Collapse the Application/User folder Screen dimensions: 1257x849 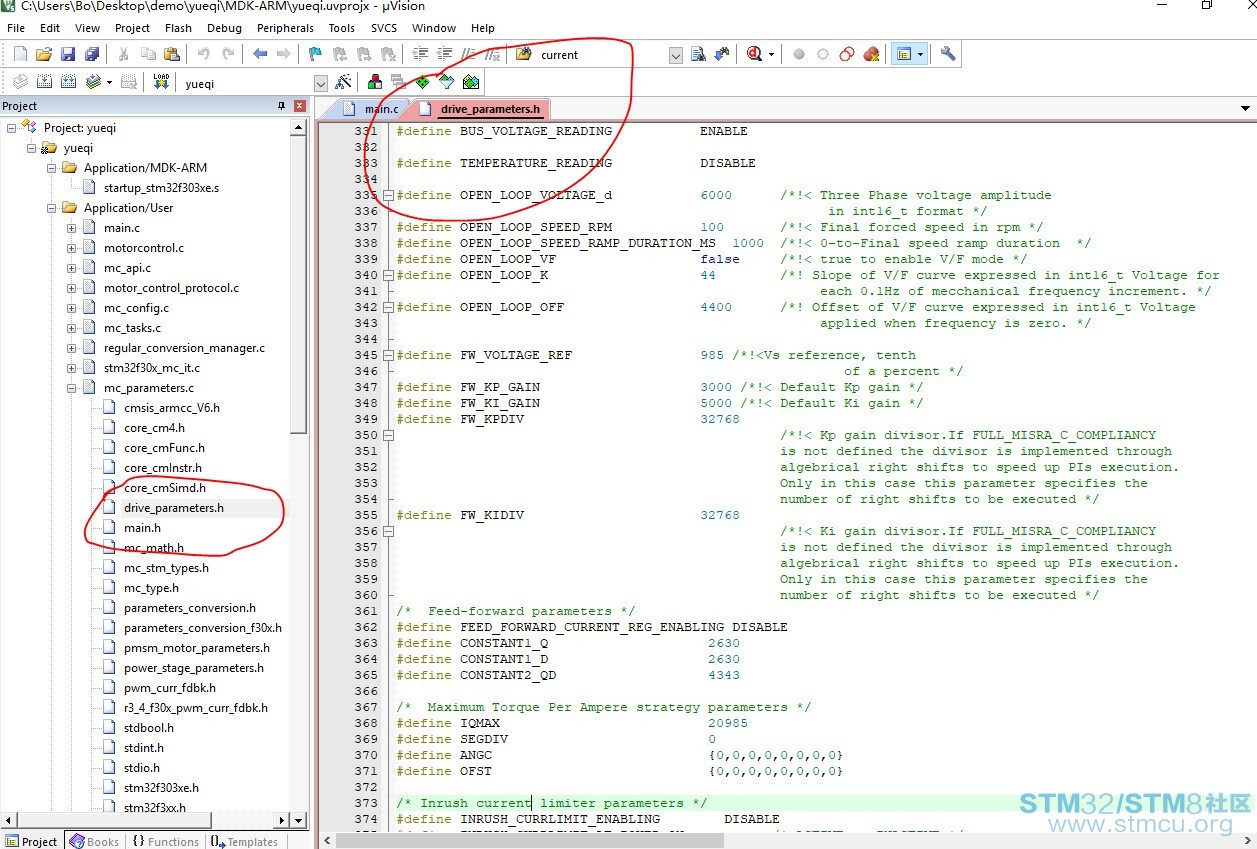52,208
